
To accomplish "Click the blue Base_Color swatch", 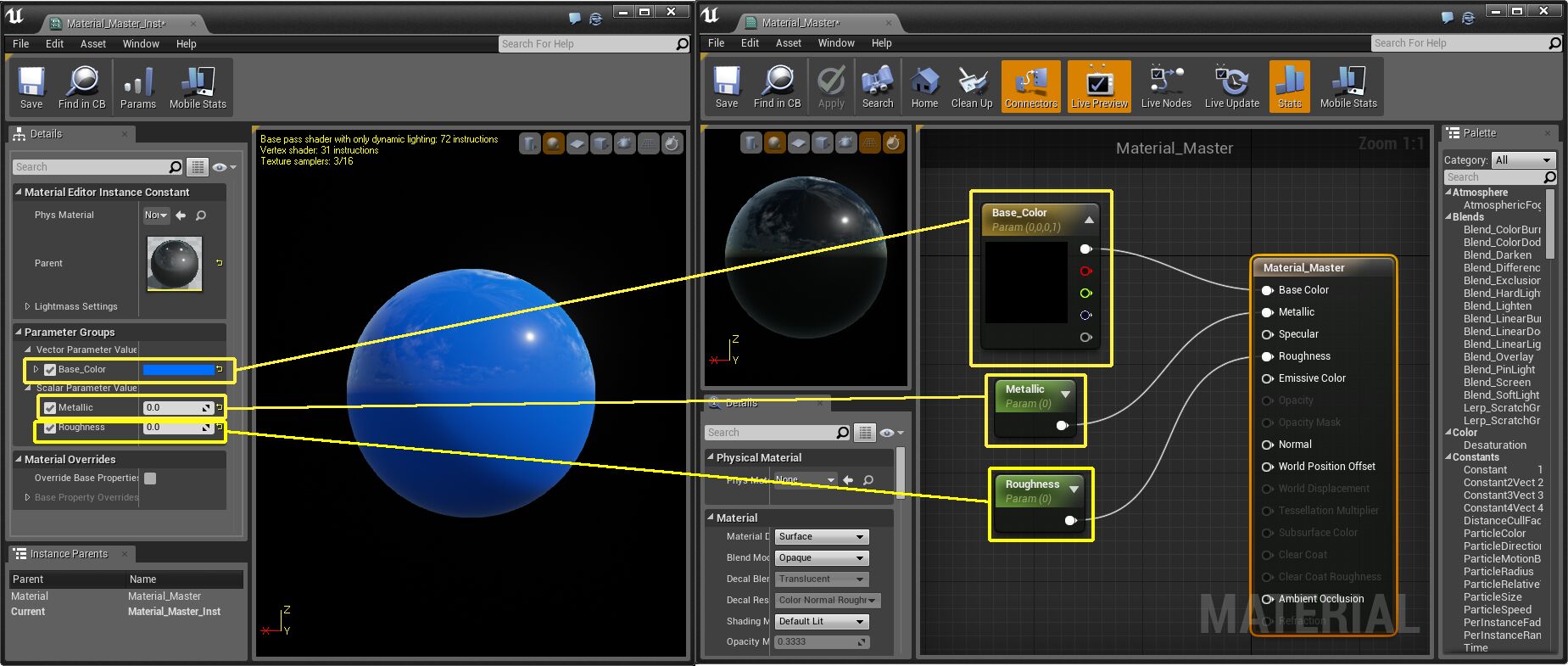I will coord(178,370).
